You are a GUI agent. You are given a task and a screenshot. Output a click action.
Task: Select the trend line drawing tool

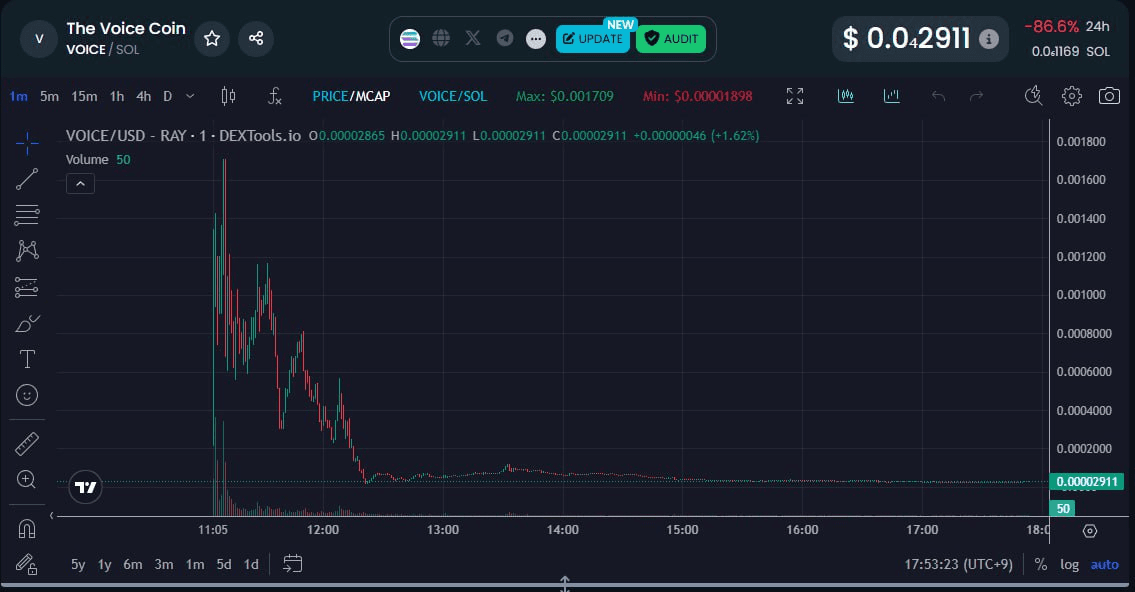pyautogui.click(x=27, y=179)
